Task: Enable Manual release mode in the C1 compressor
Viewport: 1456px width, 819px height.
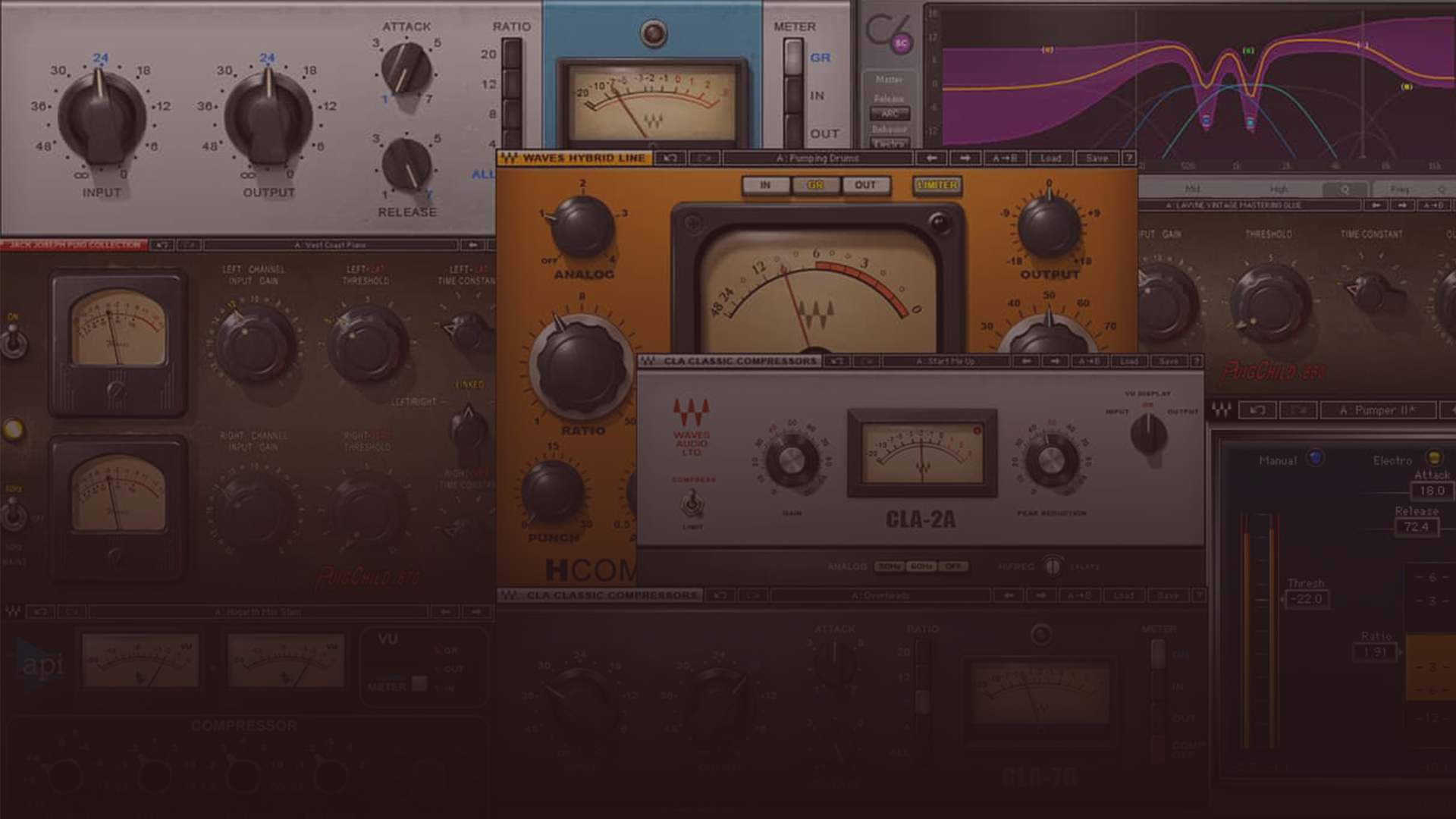Action: tap(1315, 457)
